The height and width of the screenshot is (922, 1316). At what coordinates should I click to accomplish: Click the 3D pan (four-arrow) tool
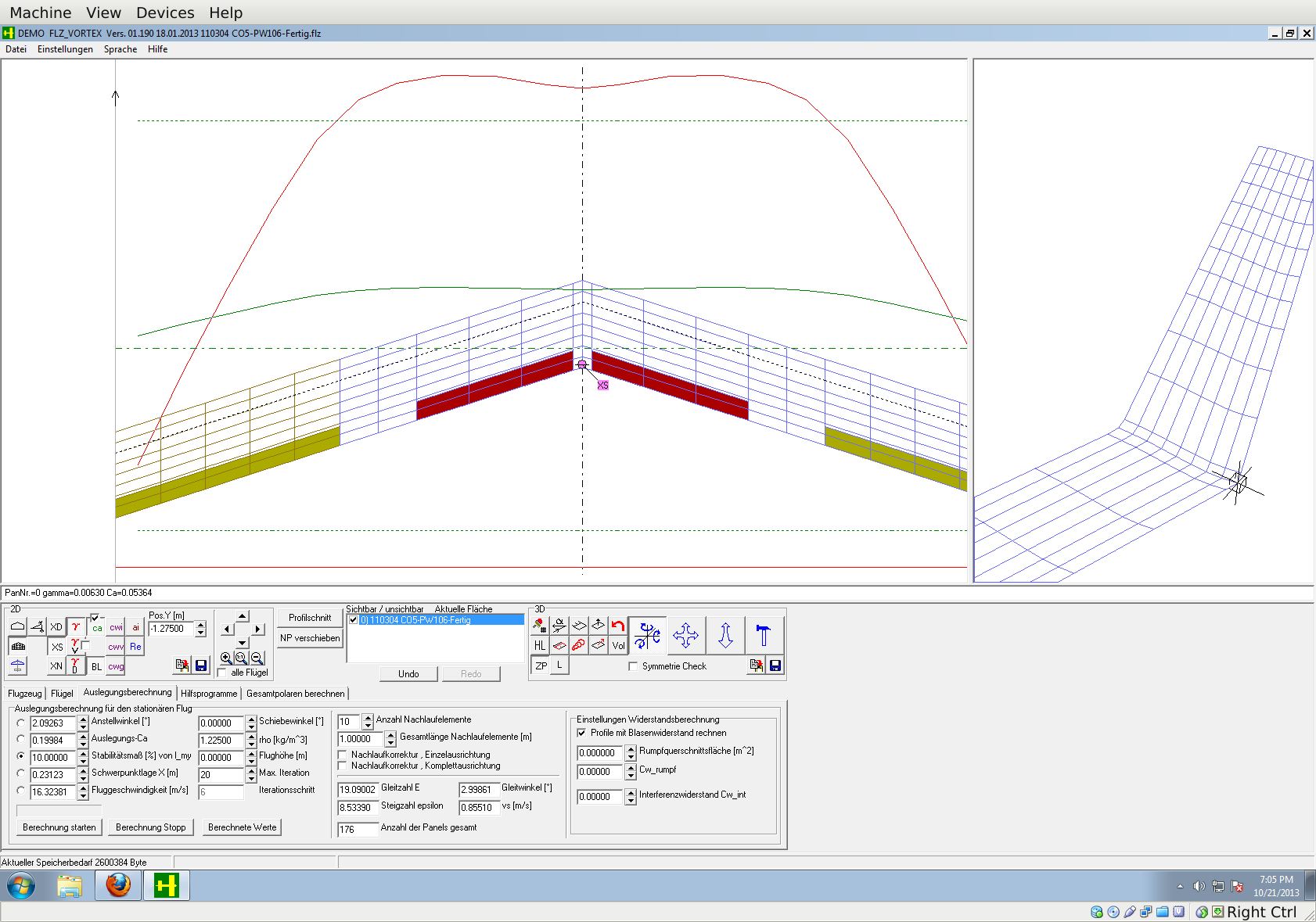click(685, 635)
